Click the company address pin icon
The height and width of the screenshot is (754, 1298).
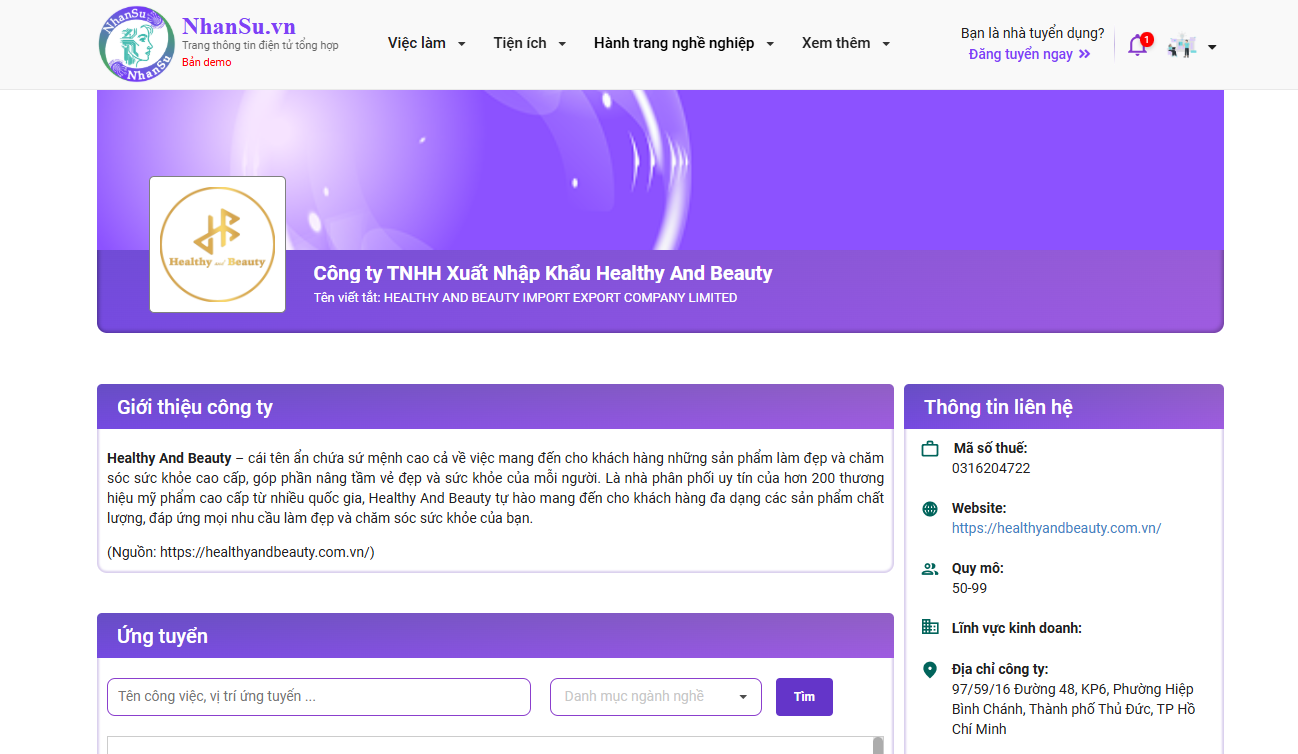point(930,670)
